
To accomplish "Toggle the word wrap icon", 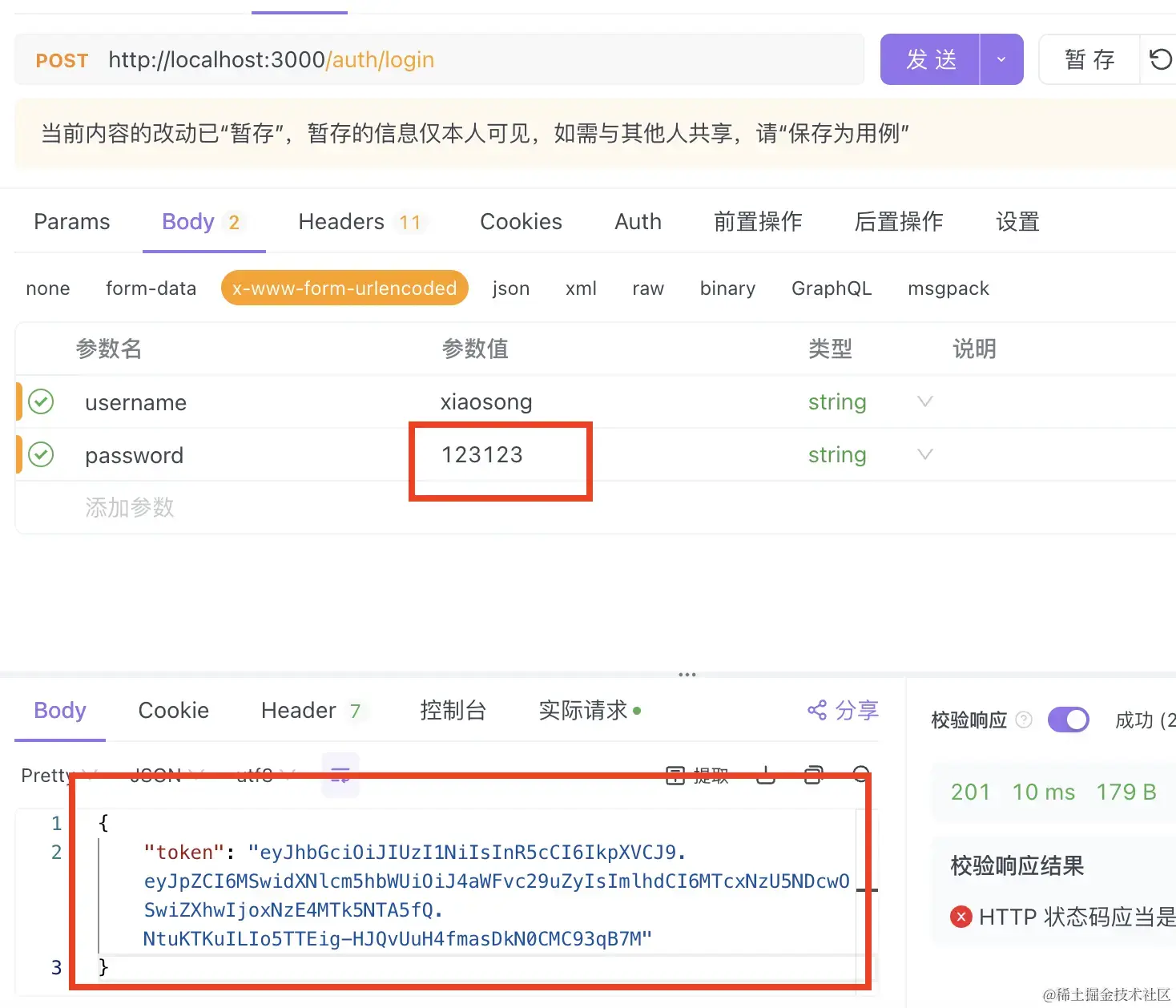I will point(340,774).
